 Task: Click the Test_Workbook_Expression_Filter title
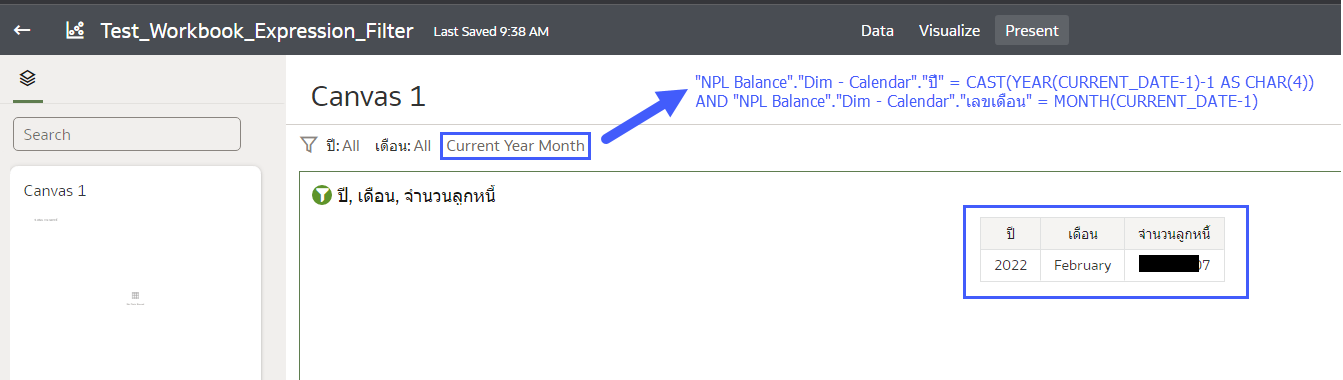pos(257,30)
